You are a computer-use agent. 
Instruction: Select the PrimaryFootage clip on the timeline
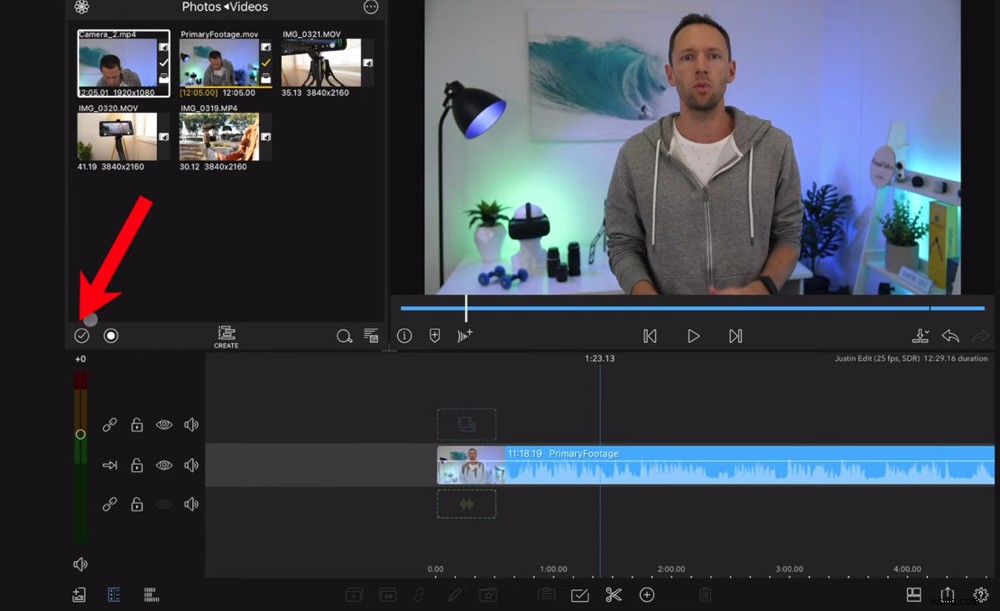(x=700, y=465)
